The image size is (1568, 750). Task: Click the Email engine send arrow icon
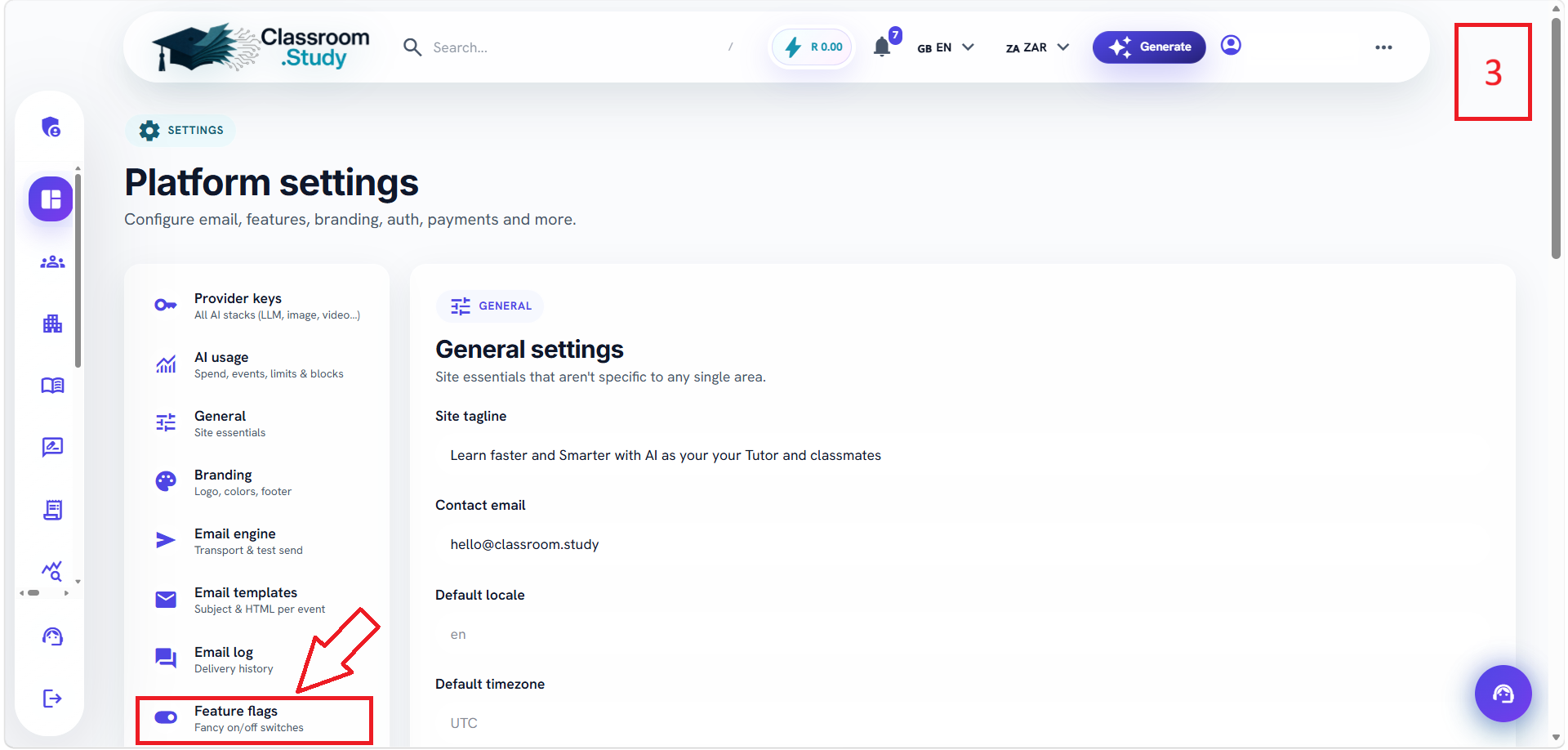(166, 540)
